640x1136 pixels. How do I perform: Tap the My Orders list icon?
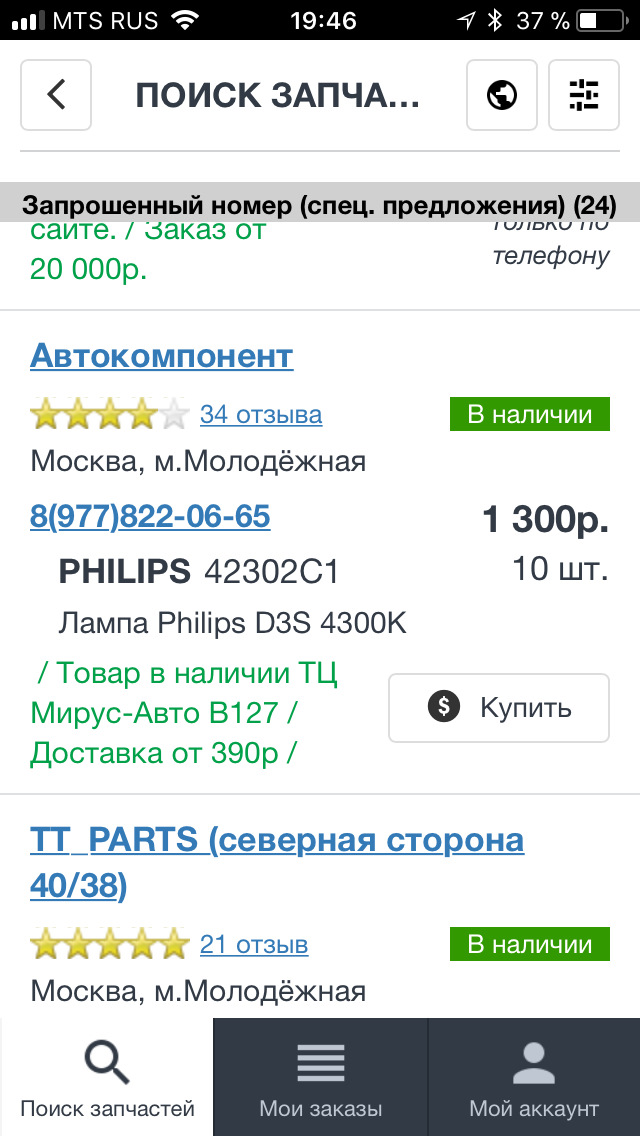tap(321, 1062)
